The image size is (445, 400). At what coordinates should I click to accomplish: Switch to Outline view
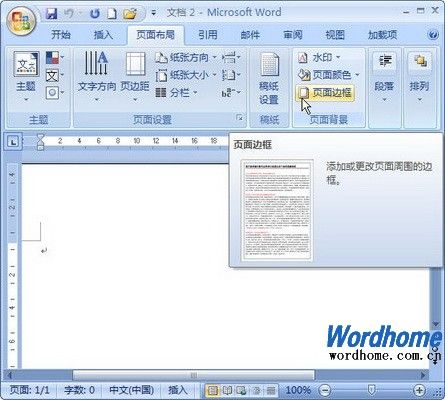pyautogui.click(x=257, y=390)
